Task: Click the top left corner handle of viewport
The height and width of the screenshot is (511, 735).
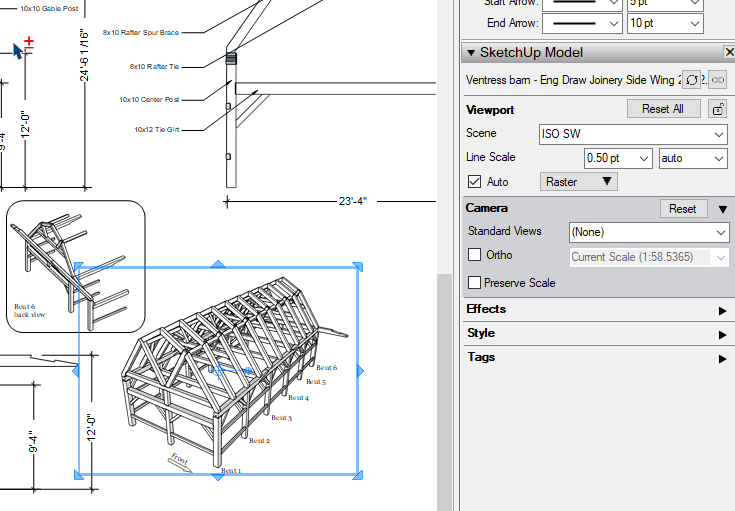Action: point(79,266)
